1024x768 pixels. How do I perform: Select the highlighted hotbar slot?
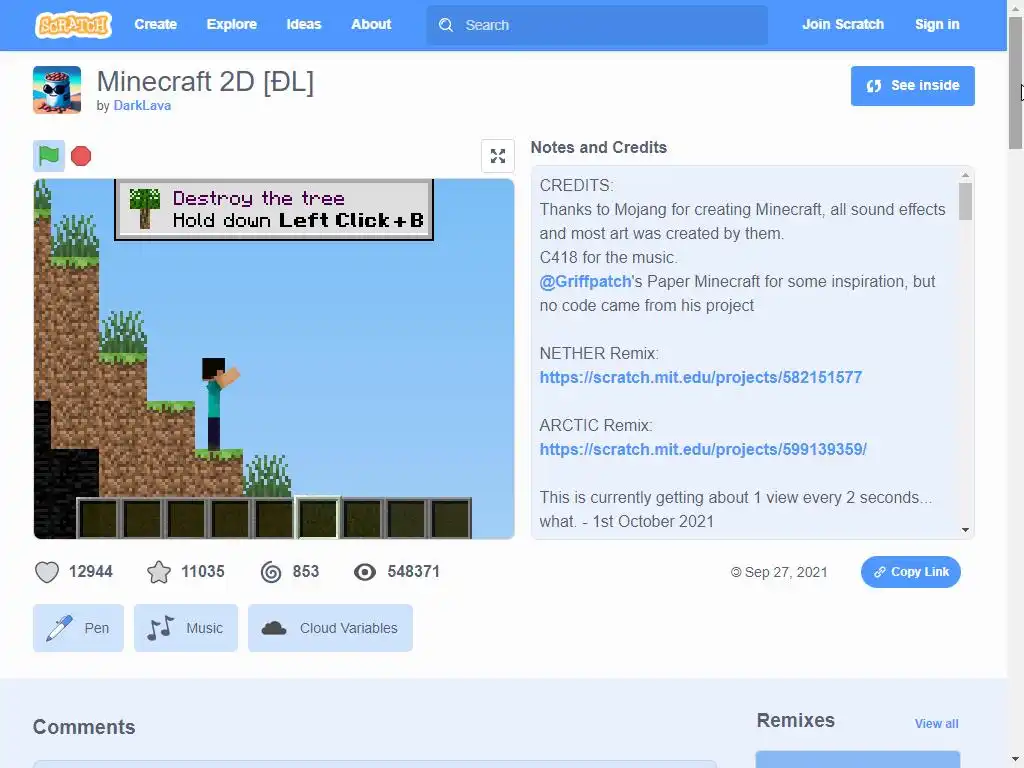pyautogui.click(x=318, y=518)
